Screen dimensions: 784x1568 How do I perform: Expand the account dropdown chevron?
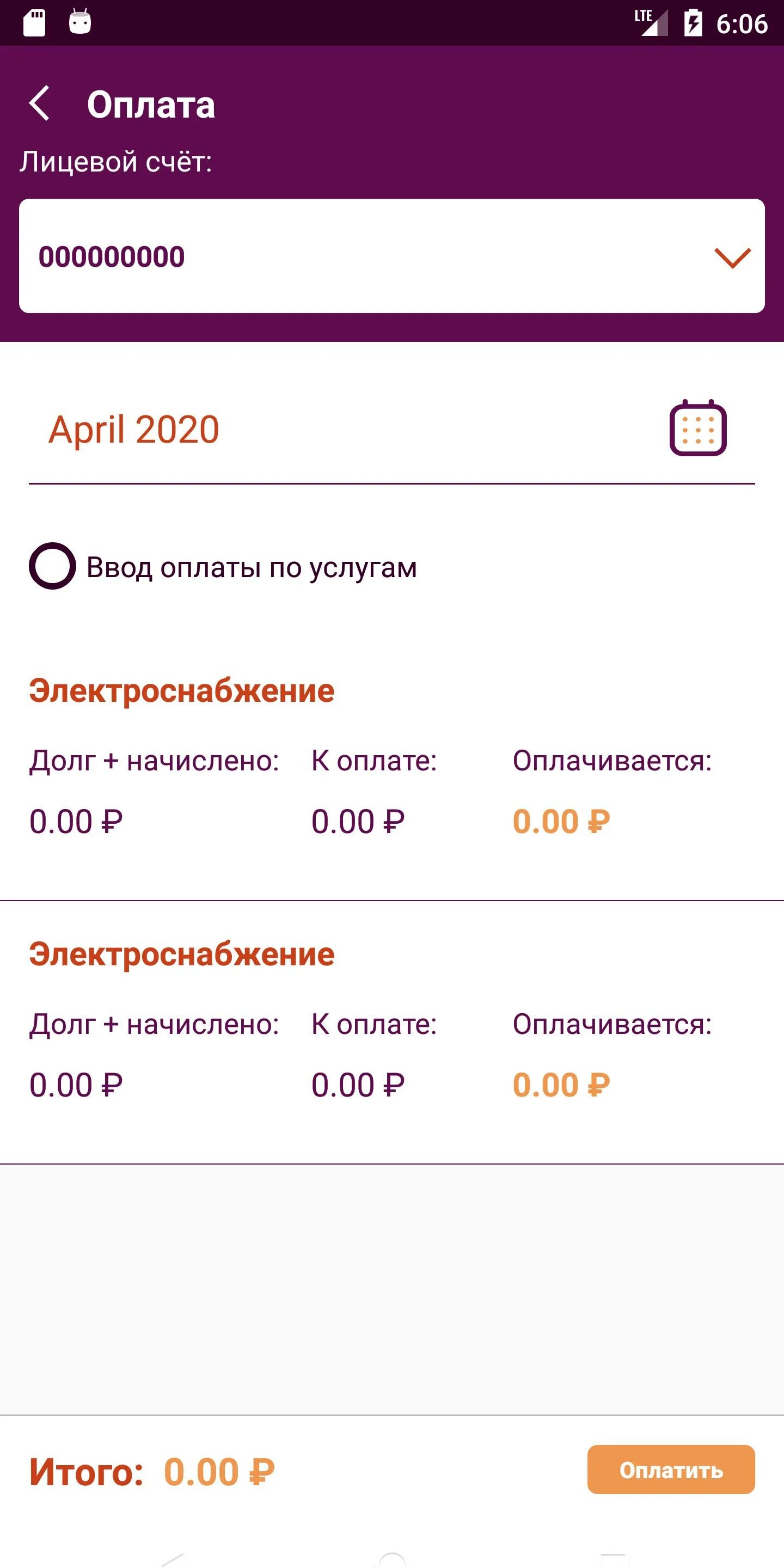[732, 257]
